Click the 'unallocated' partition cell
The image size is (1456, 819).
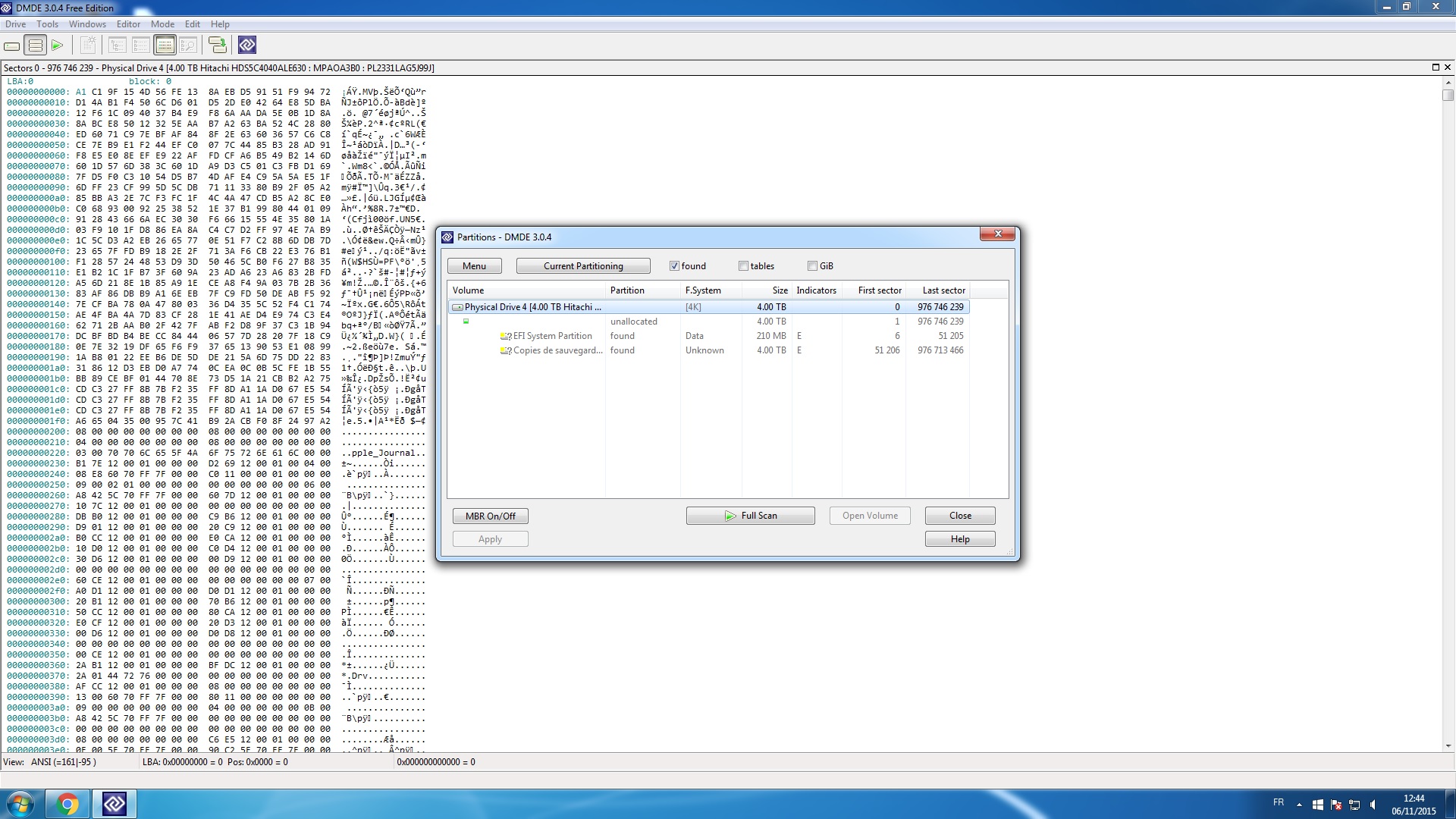(x=634, y=322)
